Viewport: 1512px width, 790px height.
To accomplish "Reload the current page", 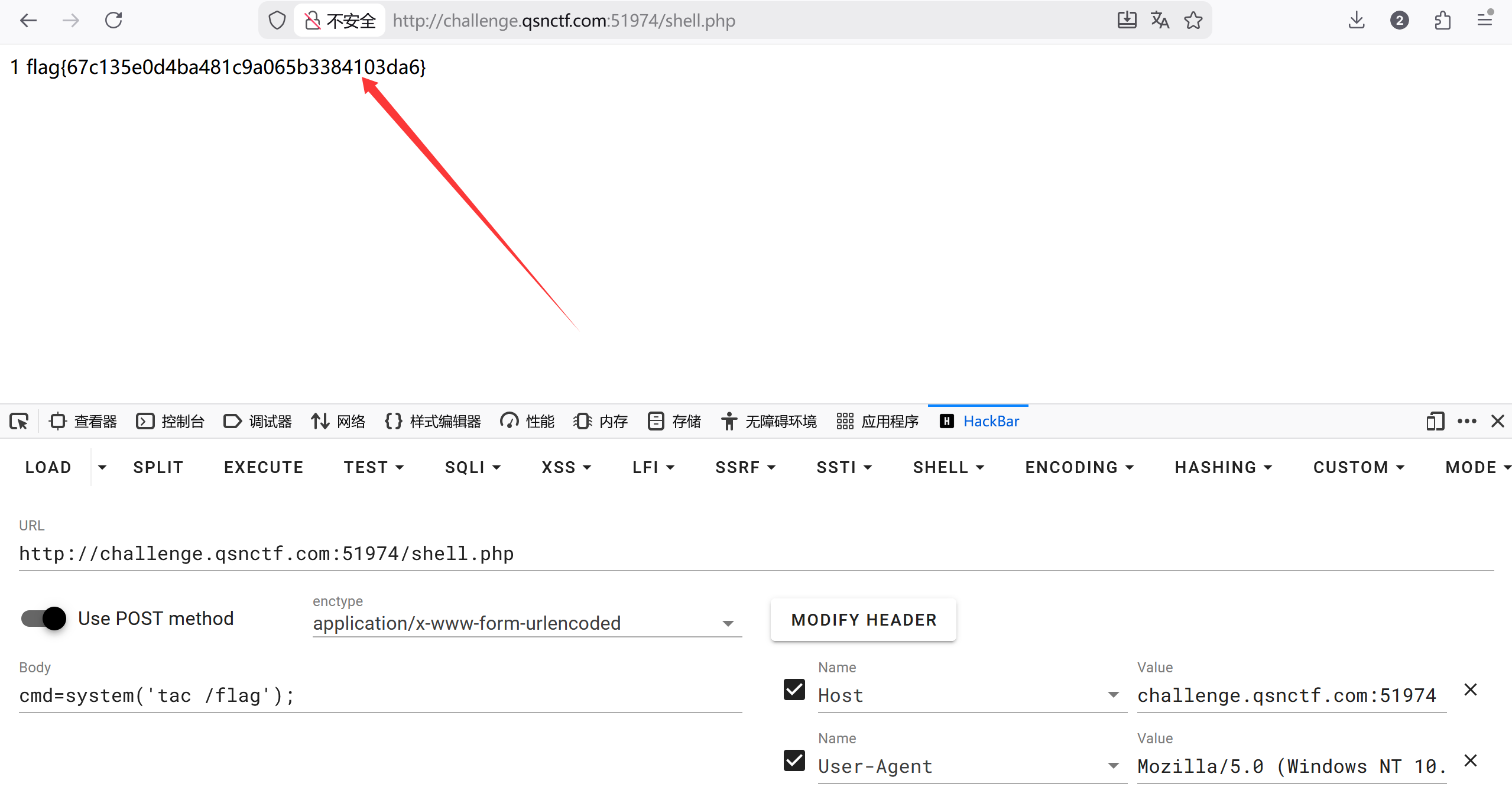I will click(113, 21).
